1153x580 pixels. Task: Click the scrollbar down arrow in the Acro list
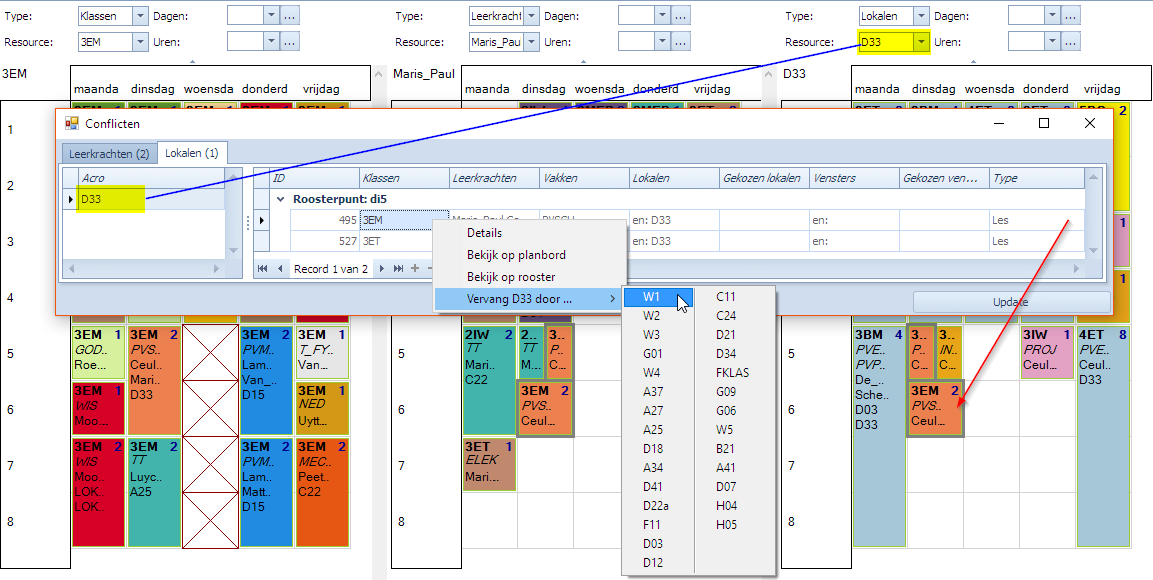pos(233,251)
